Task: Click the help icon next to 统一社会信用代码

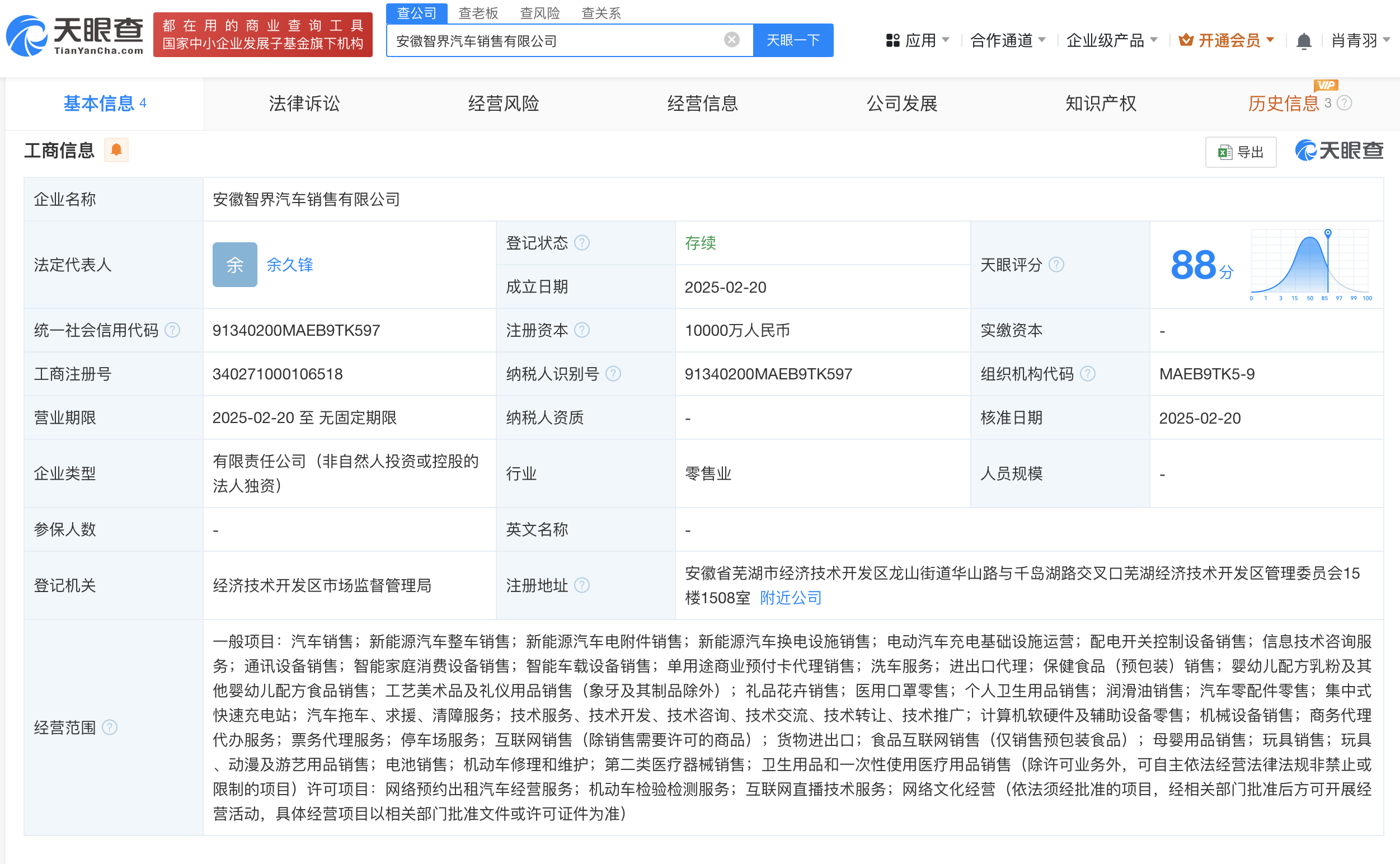Action: coord(172,330)
